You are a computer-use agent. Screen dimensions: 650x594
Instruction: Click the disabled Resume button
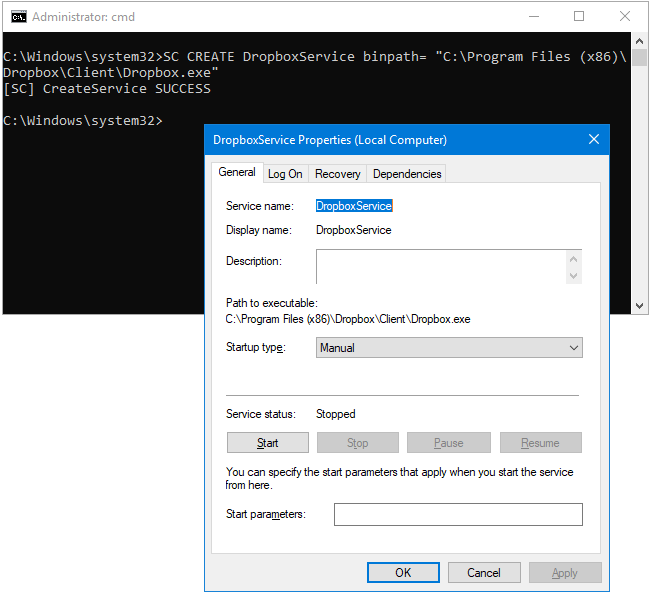[x=540, y=443]
